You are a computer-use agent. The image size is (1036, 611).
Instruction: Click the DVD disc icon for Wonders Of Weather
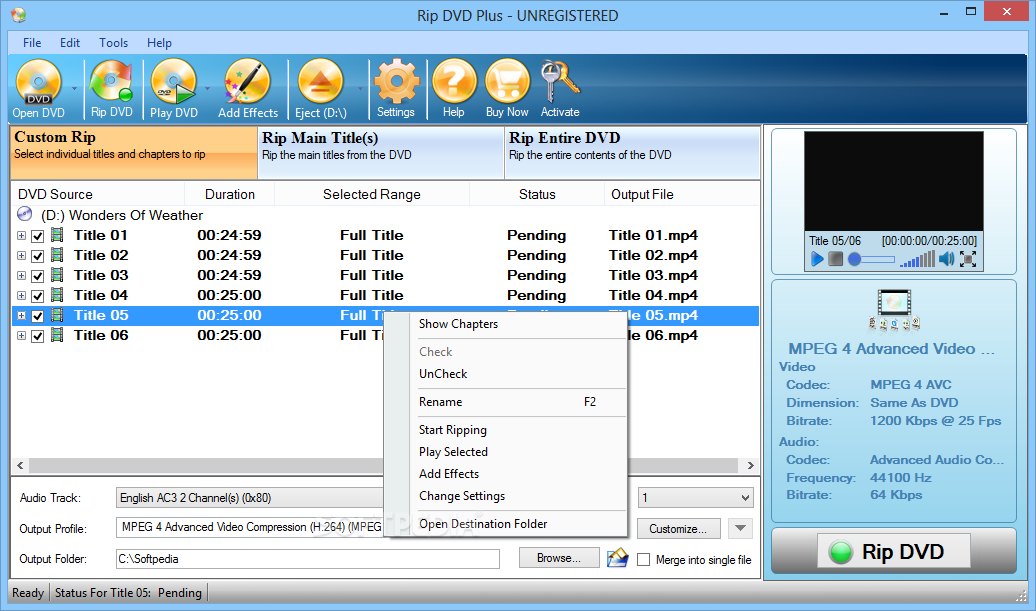tap(24, 214)
